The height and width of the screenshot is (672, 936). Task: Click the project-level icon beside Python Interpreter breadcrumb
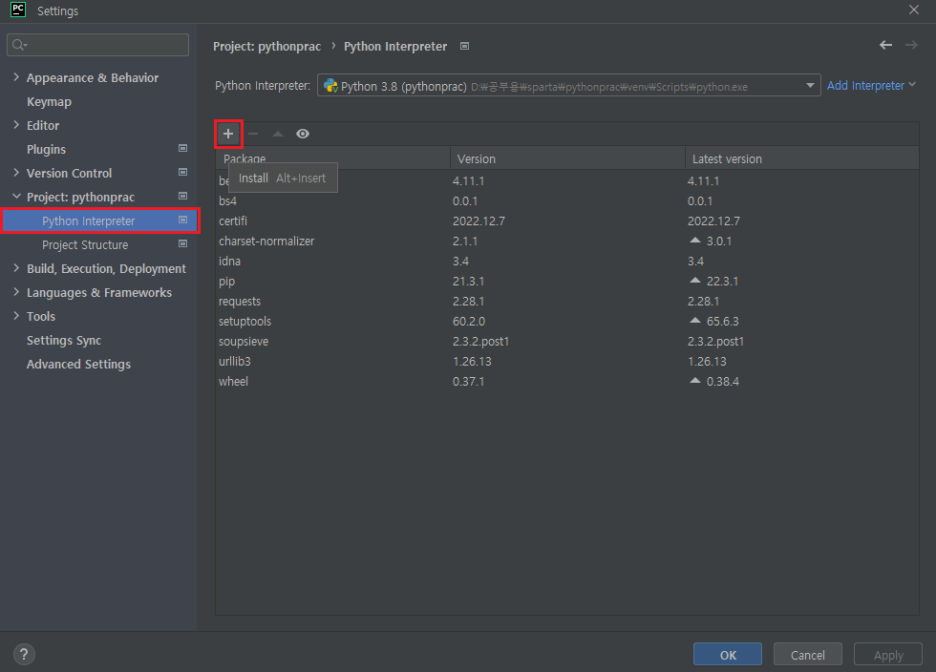464,46
